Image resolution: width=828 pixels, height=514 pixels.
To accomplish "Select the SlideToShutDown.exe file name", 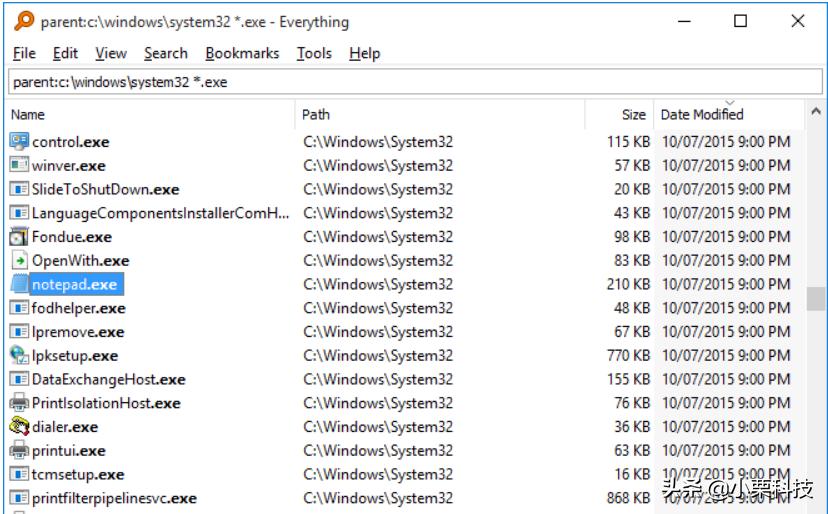I will coord(106,190).
